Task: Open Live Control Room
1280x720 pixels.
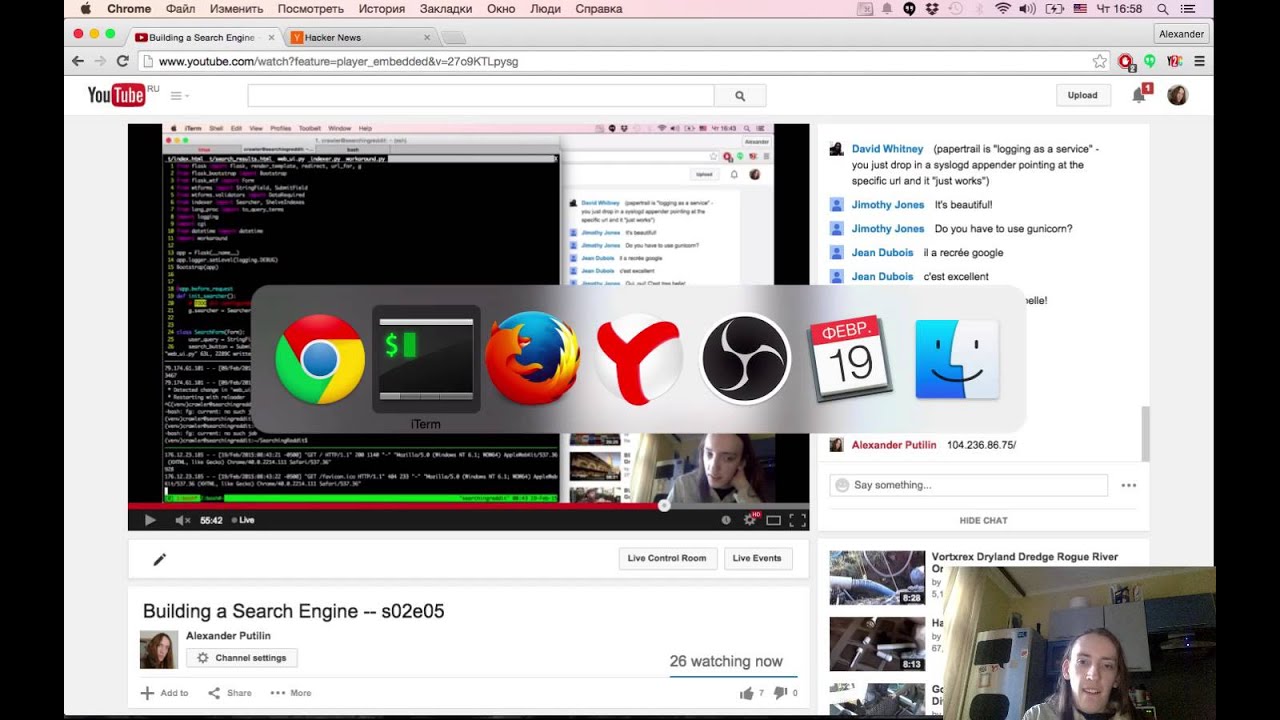Action: [667, 558]
